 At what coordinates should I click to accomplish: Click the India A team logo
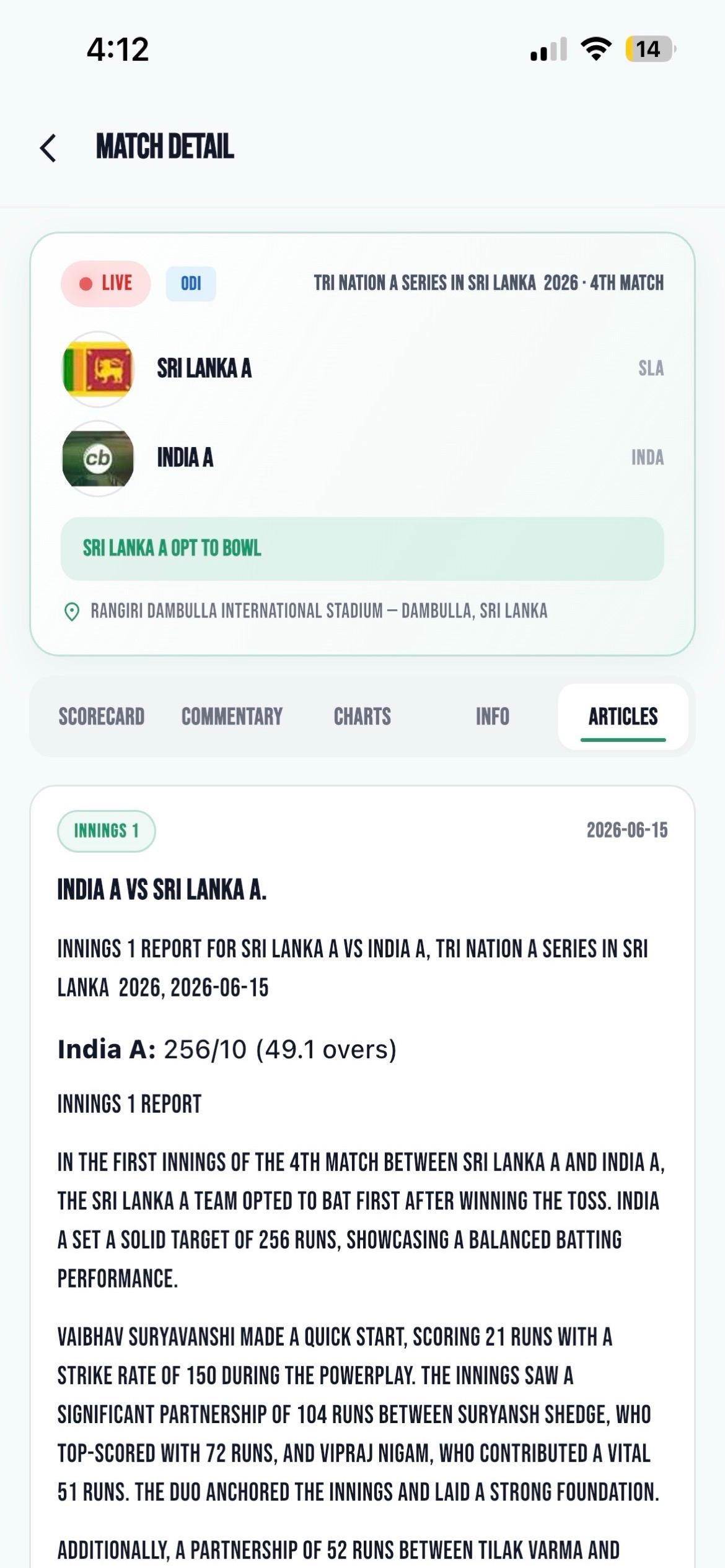[98, 458]
